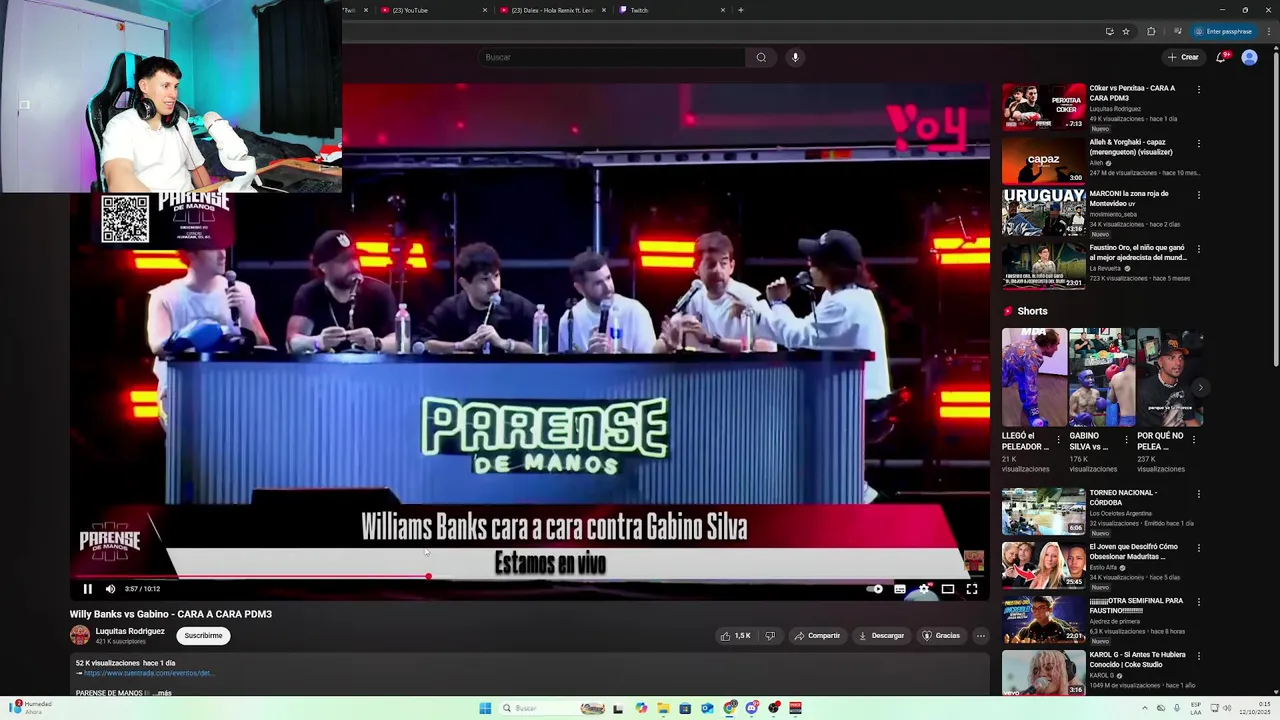Play the GABINO SILVA vs short
This screenshot has height=720, width=1280.
click(x=1101, y=377)
